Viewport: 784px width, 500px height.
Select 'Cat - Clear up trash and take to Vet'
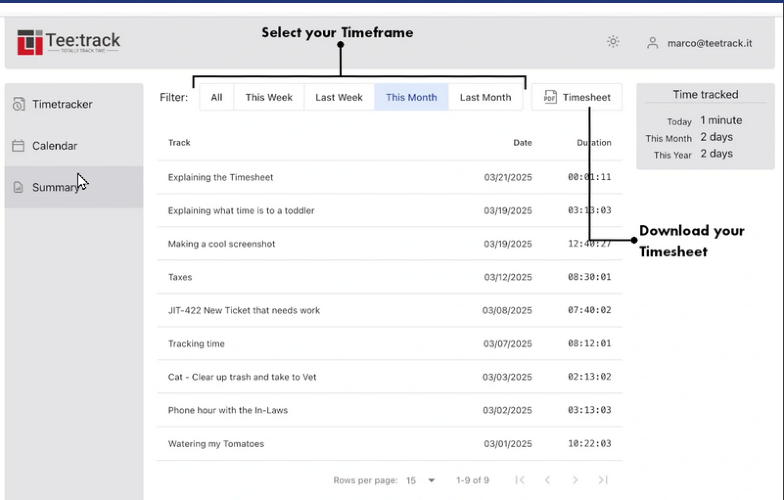click(x=242, y=377)
